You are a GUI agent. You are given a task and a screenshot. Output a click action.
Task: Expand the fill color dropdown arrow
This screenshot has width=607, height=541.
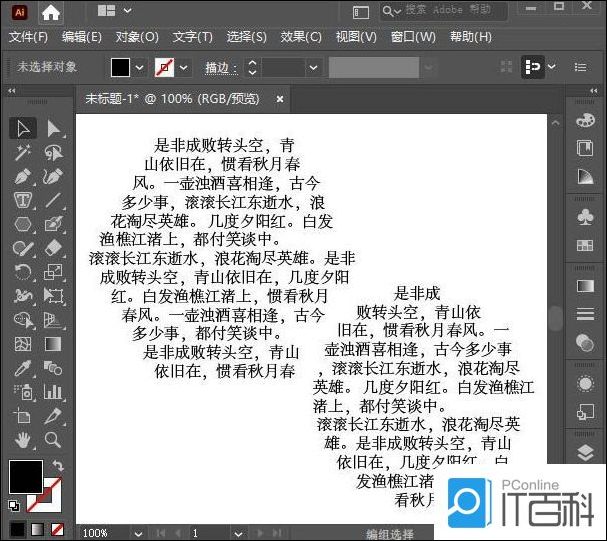(x=139, y=68)
